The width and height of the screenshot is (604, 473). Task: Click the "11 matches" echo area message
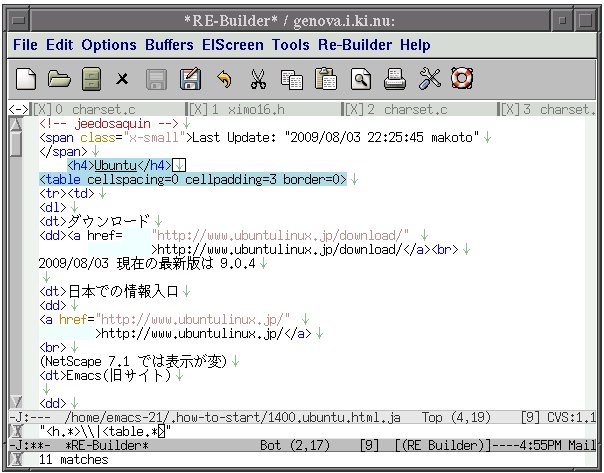pos(74,460)
